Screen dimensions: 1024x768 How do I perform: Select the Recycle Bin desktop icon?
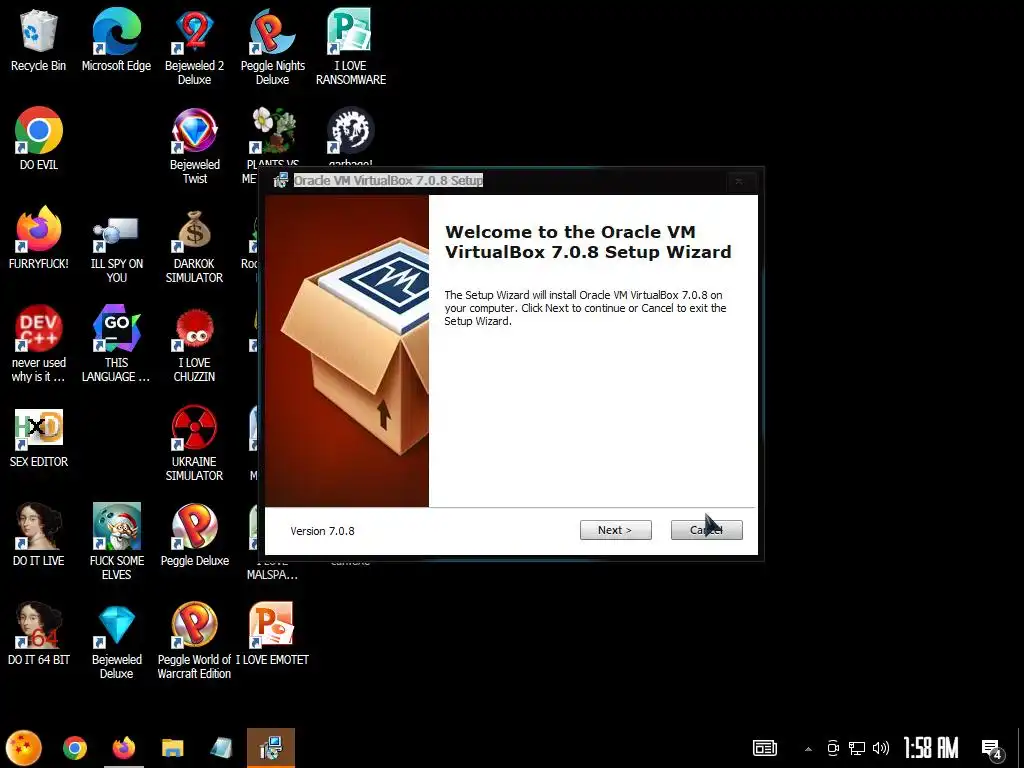click(39, 40)
